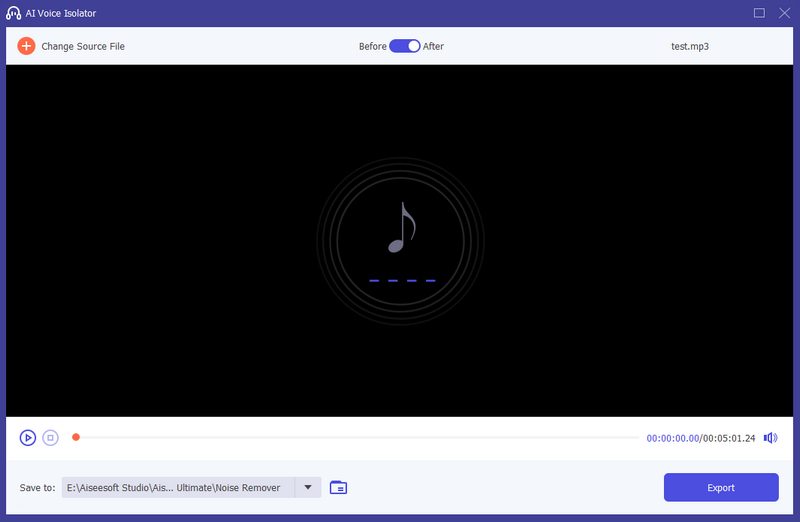Click the middle of the seek bar track
Screen dimensions: 800x522
(x=357, y=437)
